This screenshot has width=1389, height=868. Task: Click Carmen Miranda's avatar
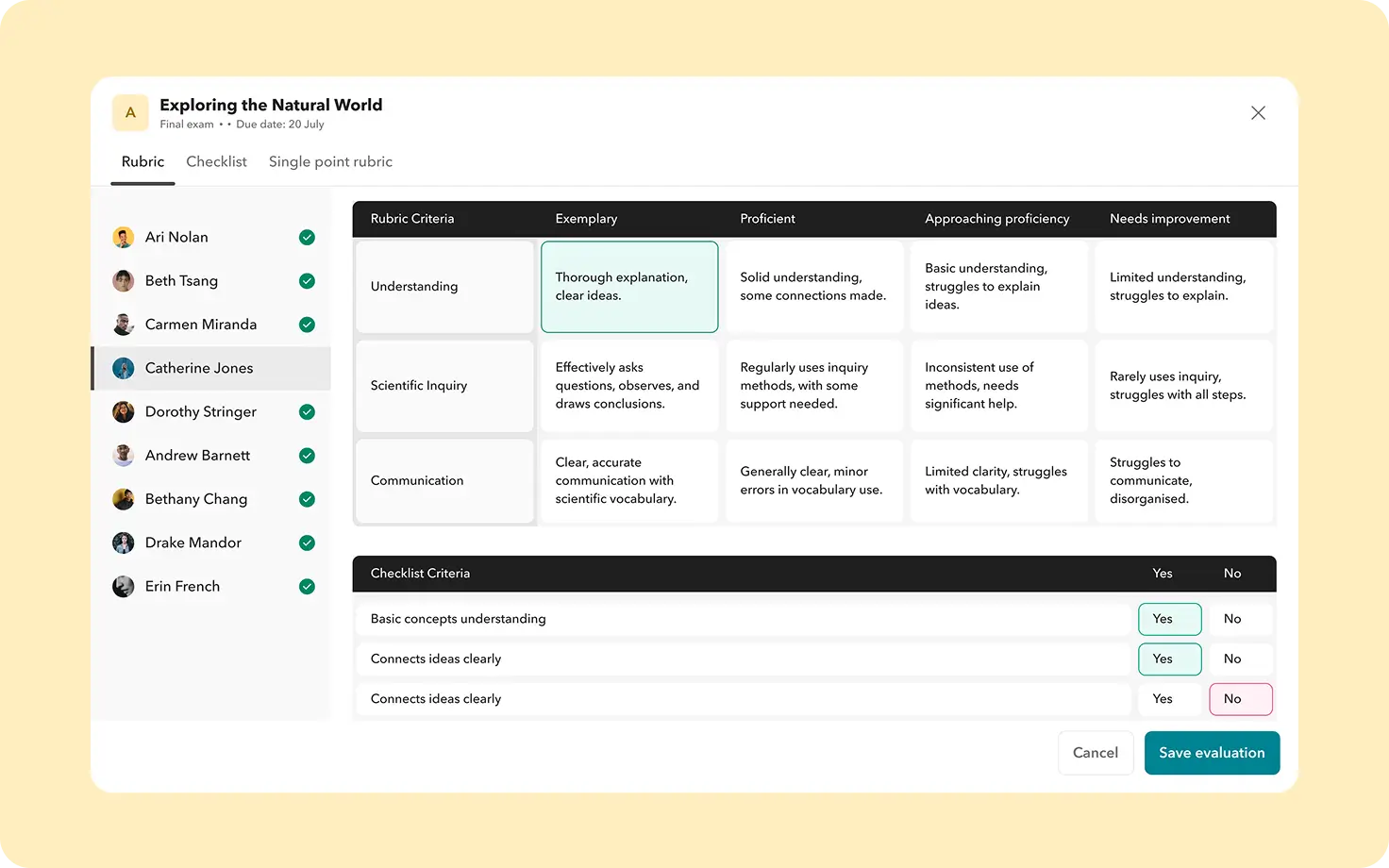(x=124, y=325)
